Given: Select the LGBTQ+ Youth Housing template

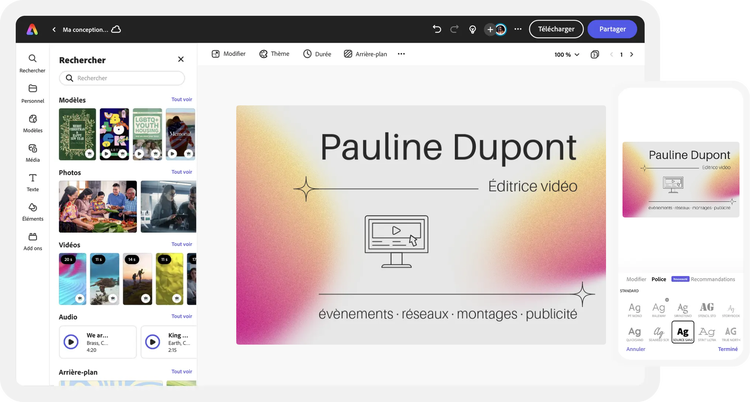Looking at the screenshot, I should 147,134.
